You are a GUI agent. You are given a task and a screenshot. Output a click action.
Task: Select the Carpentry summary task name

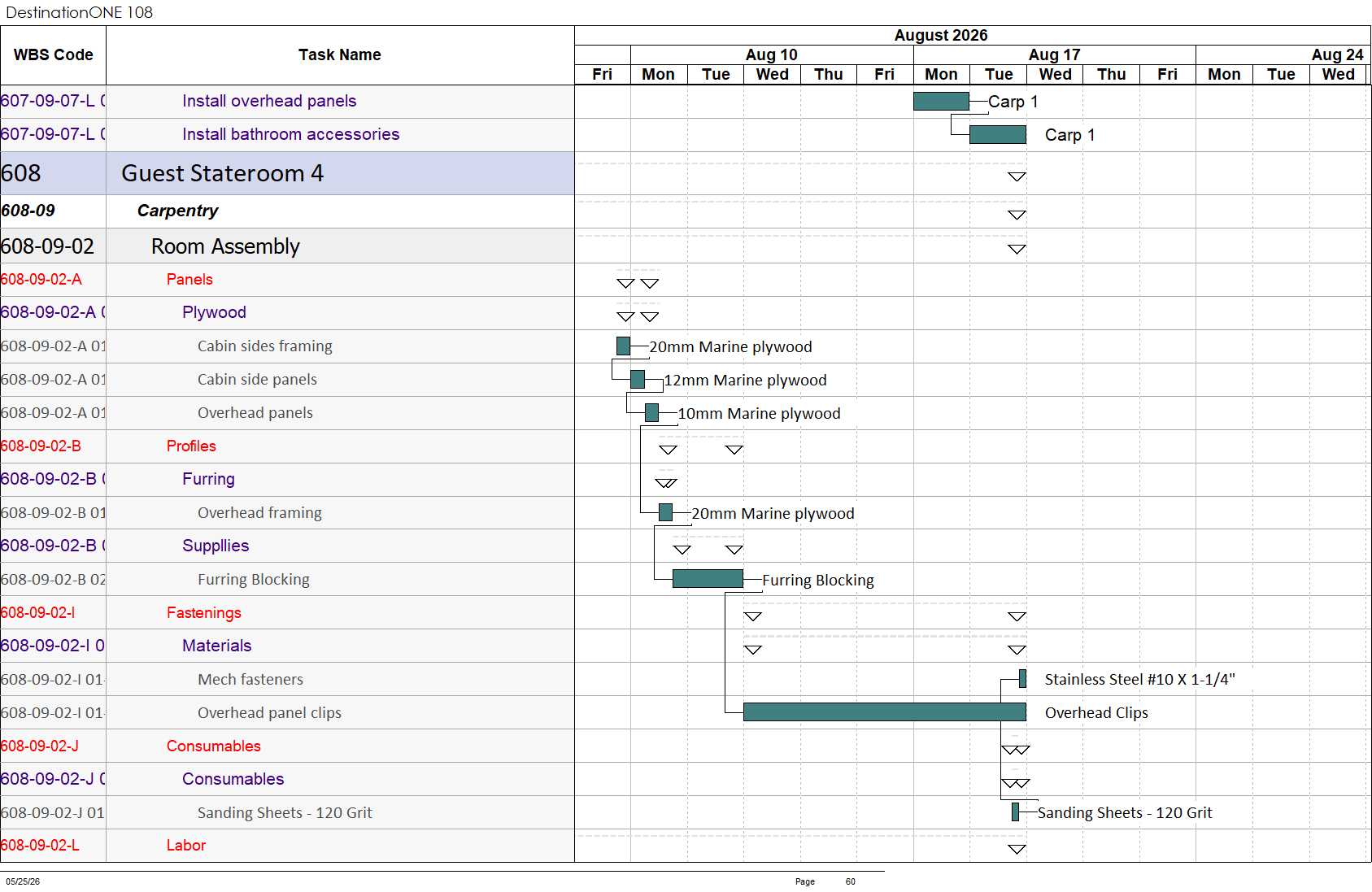click(x=177, y=211)
